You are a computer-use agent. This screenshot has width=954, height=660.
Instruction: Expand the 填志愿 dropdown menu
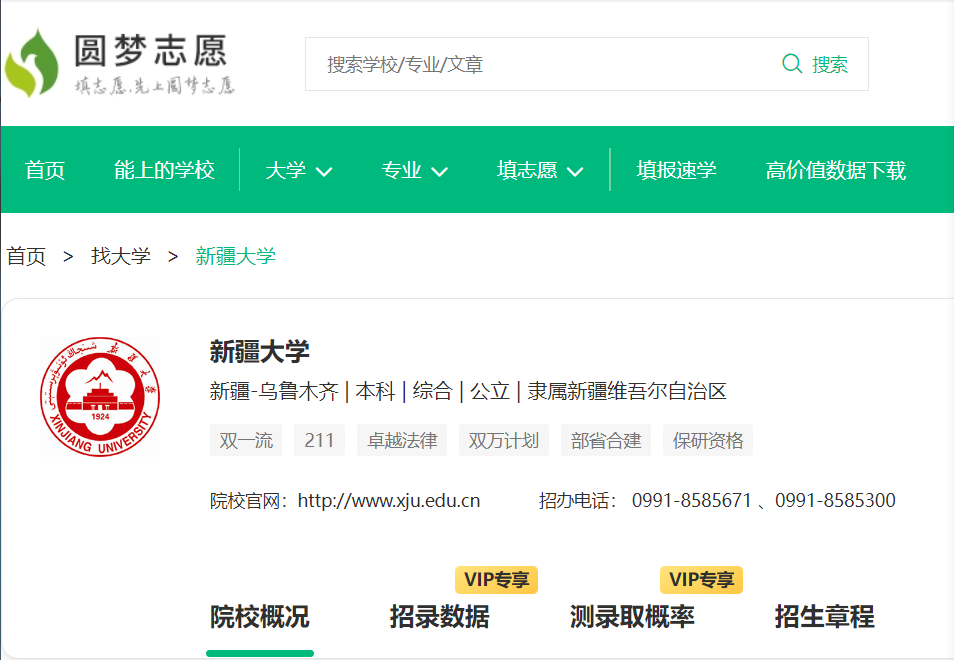pos(540,170)
